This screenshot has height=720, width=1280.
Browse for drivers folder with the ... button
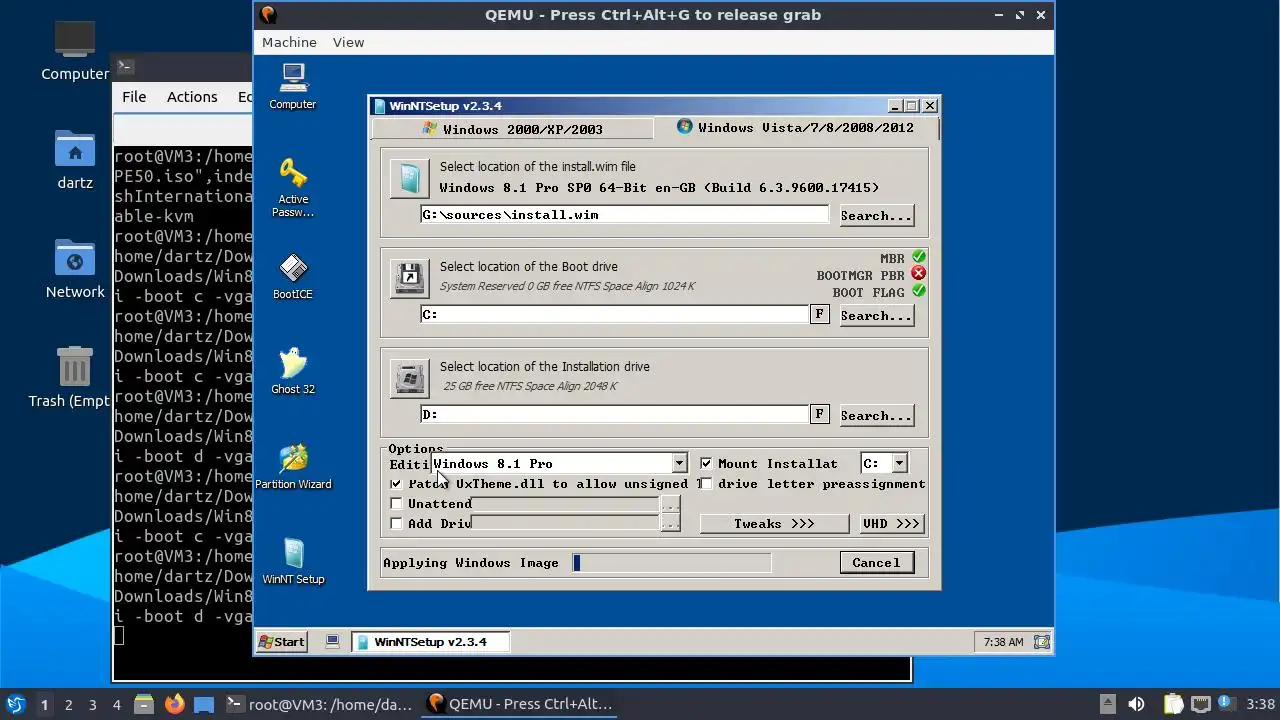670,524
